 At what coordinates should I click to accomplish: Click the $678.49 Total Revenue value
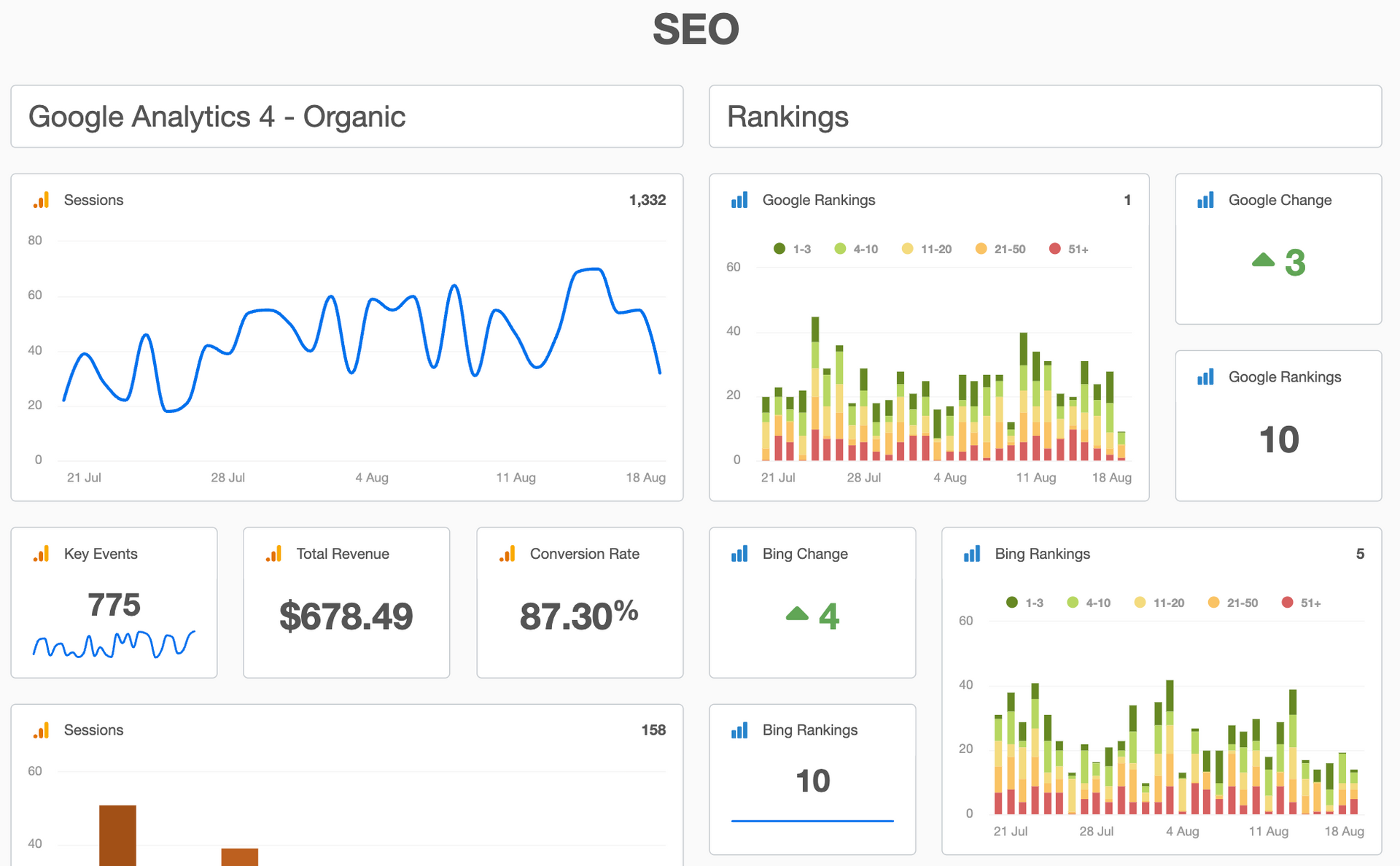tap(346, 616)
